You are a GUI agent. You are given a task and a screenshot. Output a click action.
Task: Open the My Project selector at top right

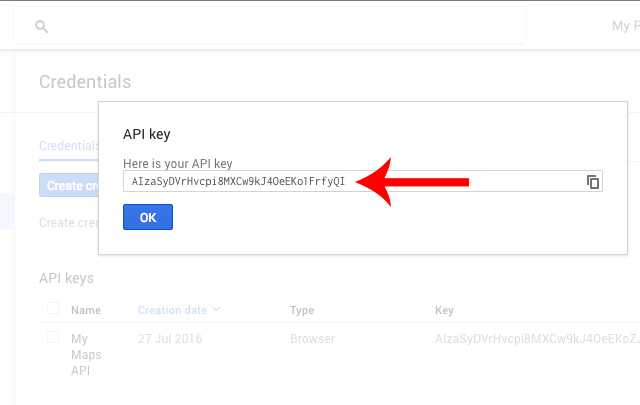[x=626, y=26]
